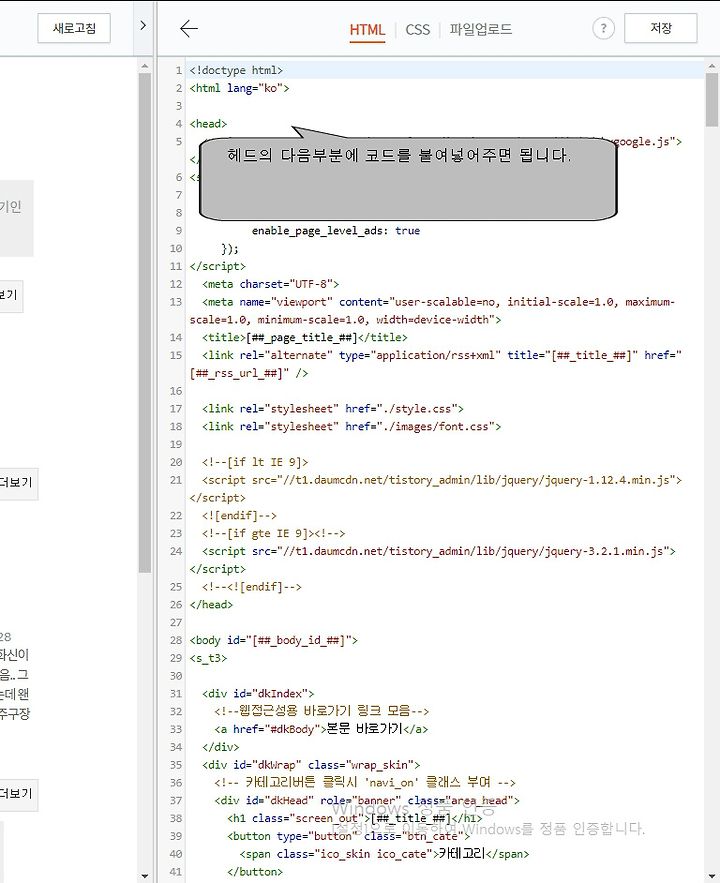720x883 pixels.
Task: Click the <!--[if gte IE 9]> line
Action: [274, 534]
